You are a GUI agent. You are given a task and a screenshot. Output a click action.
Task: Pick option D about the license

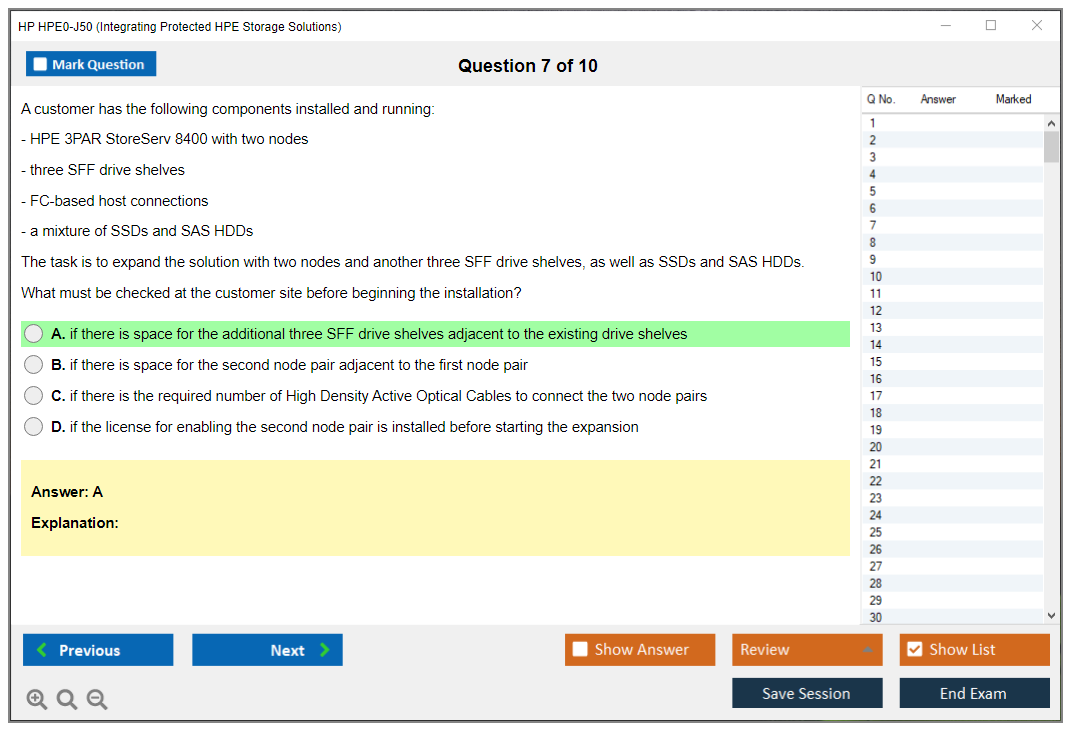[34, 427]
